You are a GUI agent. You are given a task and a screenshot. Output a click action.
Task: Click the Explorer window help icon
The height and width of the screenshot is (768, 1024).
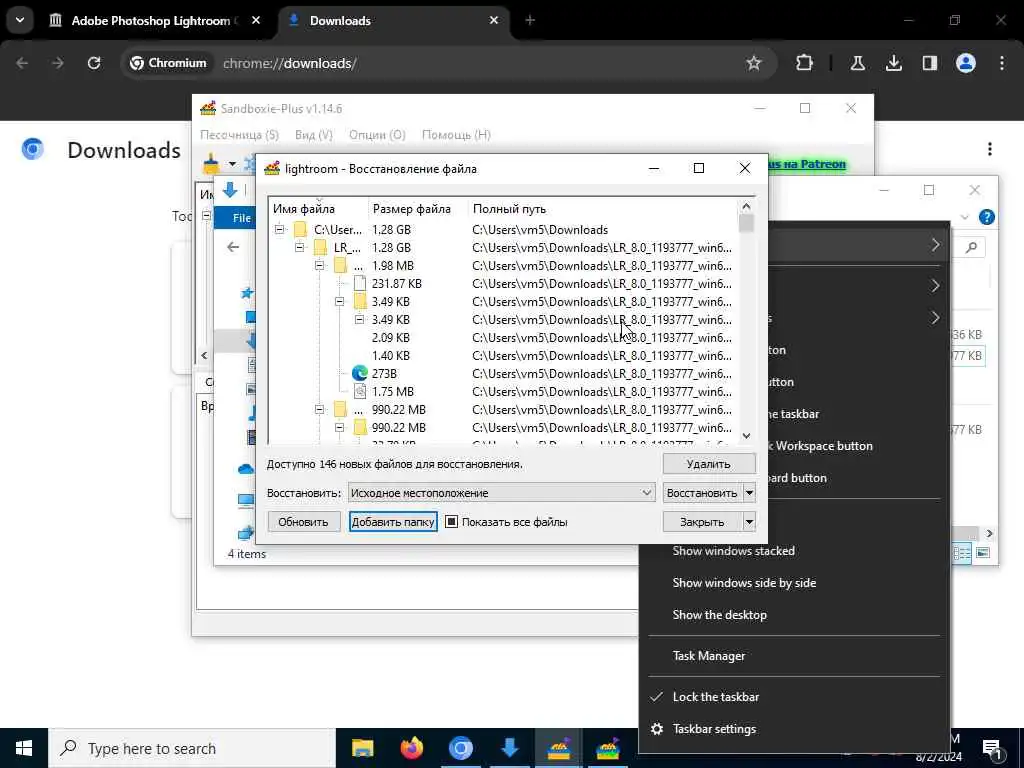point(987,217)
